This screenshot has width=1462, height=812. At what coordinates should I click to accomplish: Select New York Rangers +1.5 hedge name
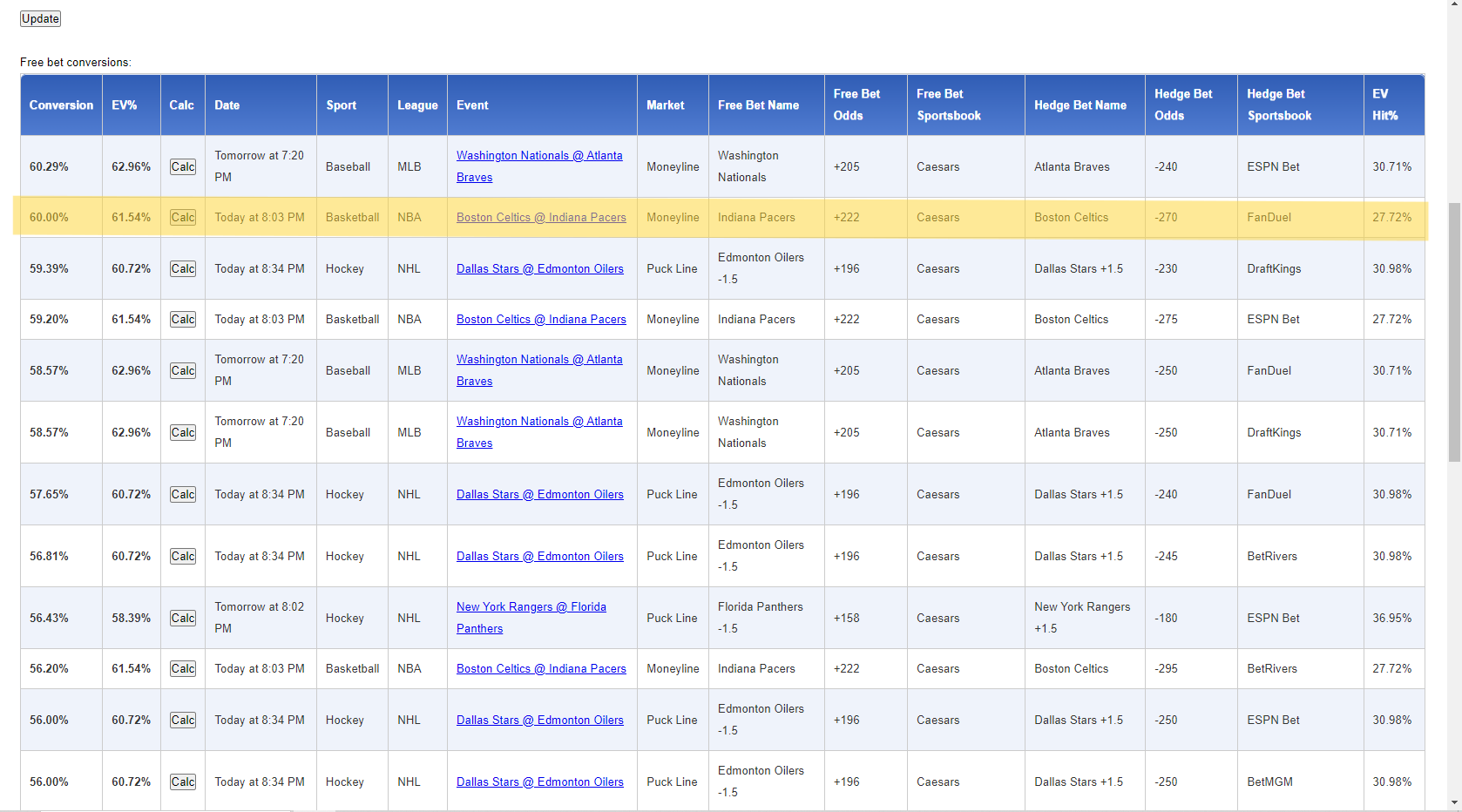click(x=1082, y=618)
